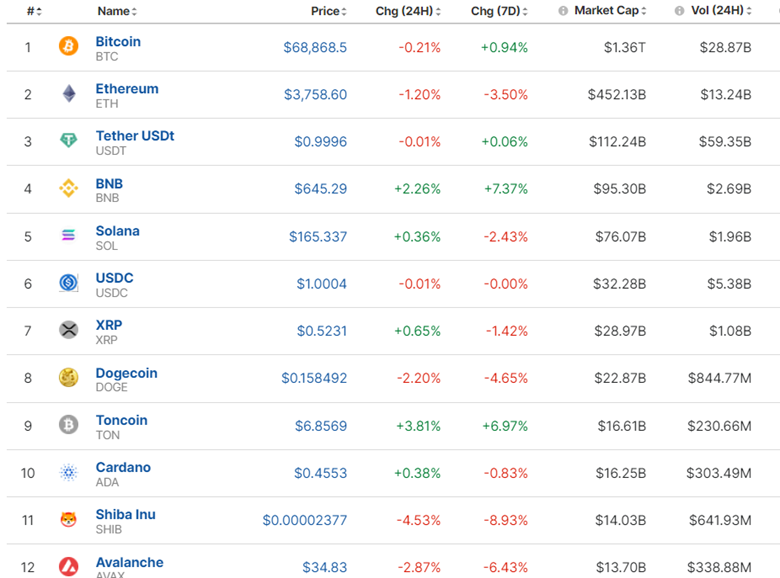
Task: Click the Vol (24H) info icon
Action: [x=679, y=11]
